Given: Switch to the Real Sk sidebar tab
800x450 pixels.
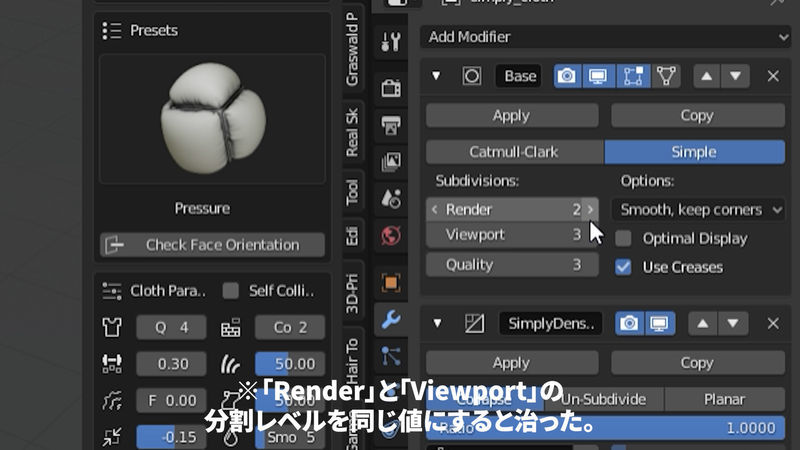Looking at the screenshot, I should [352, 132].
